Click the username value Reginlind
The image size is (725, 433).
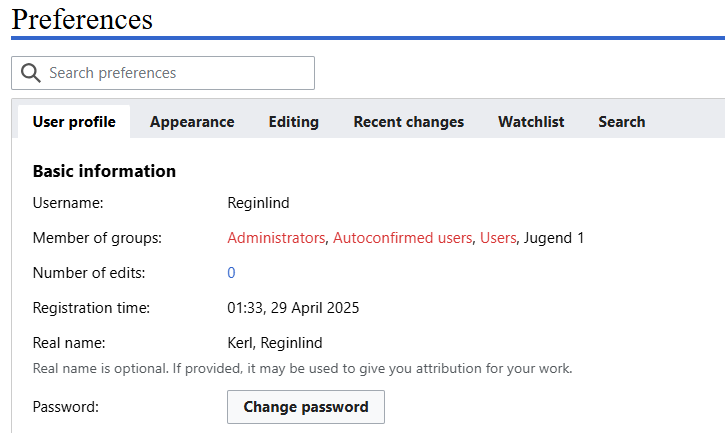click(259, 203)
